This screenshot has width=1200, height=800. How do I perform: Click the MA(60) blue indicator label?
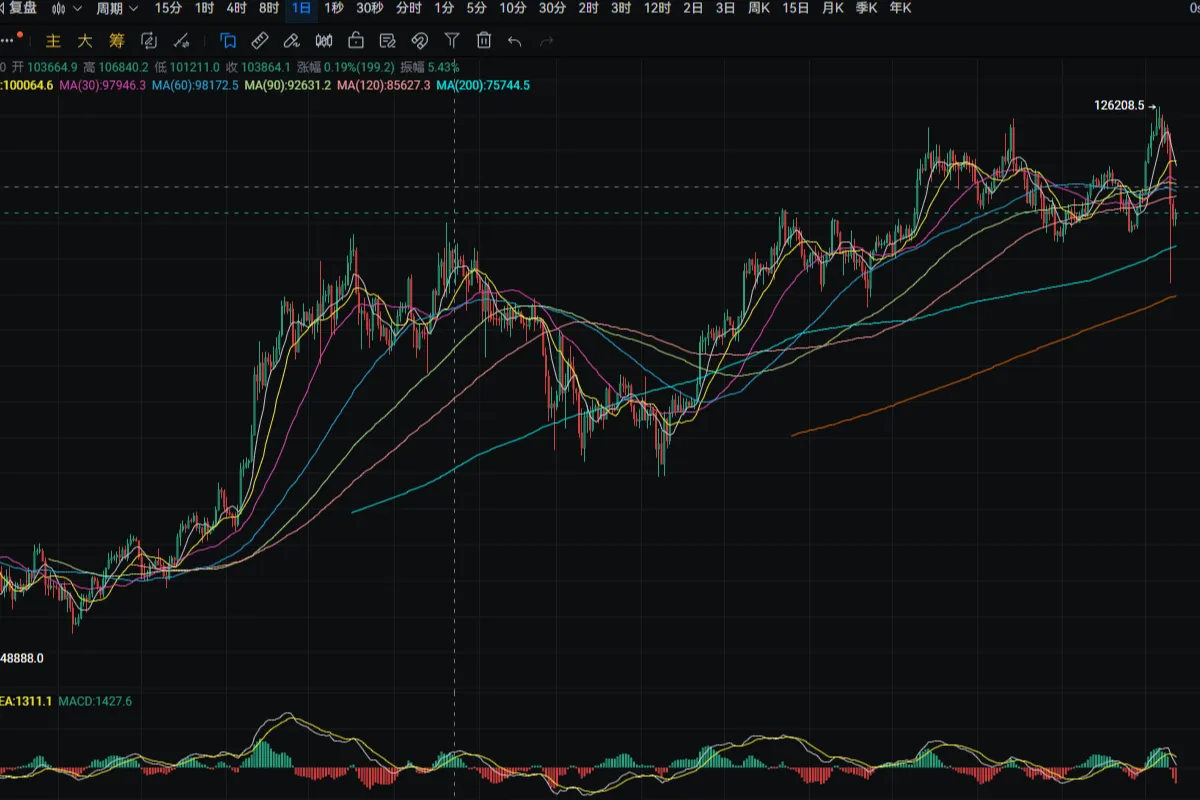196,86
